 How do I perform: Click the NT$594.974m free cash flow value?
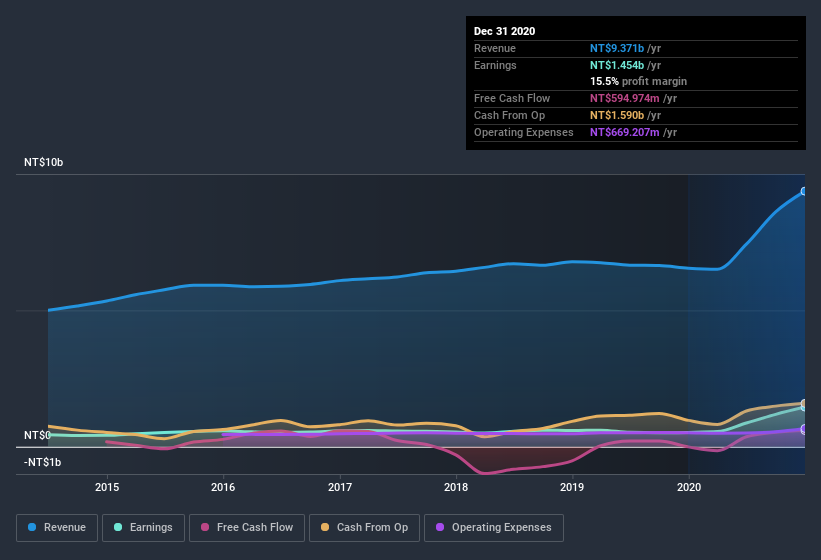click(624, 98)
